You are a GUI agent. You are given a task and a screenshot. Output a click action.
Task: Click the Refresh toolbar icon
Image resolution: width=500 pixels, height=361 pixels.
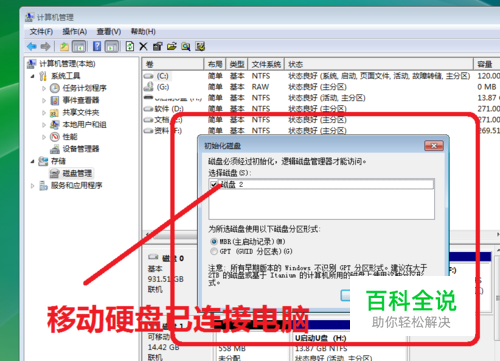click(x=130, y=46)
